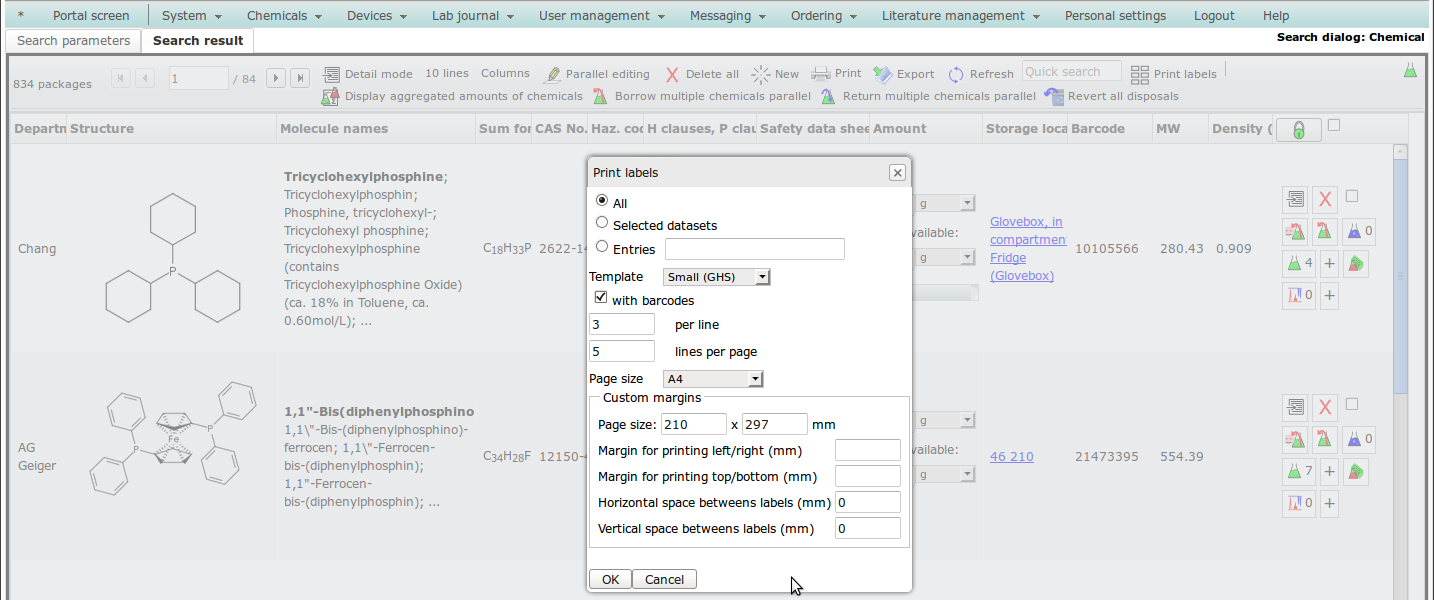Open the Literature management menu
Screen dimensions: 1434x600
[x=960, y=16]
